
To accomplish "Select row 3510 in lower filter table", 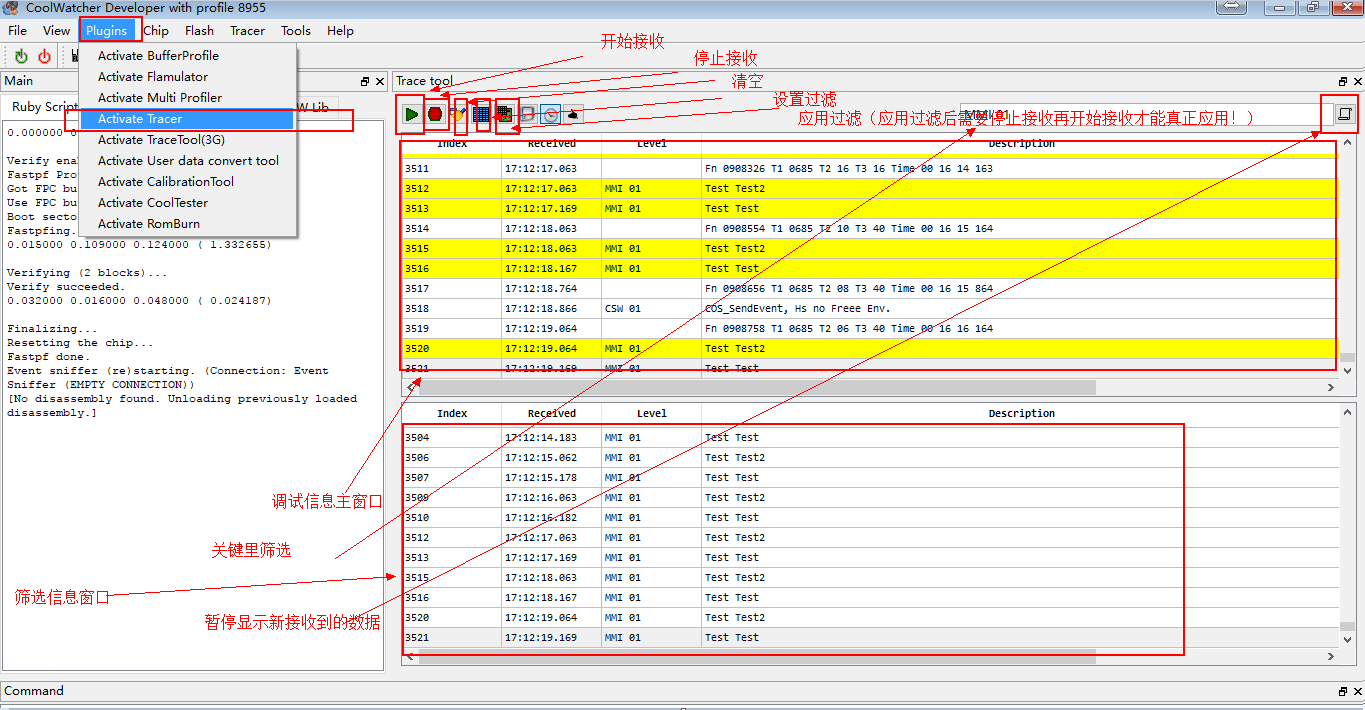I will pos(870,517).
